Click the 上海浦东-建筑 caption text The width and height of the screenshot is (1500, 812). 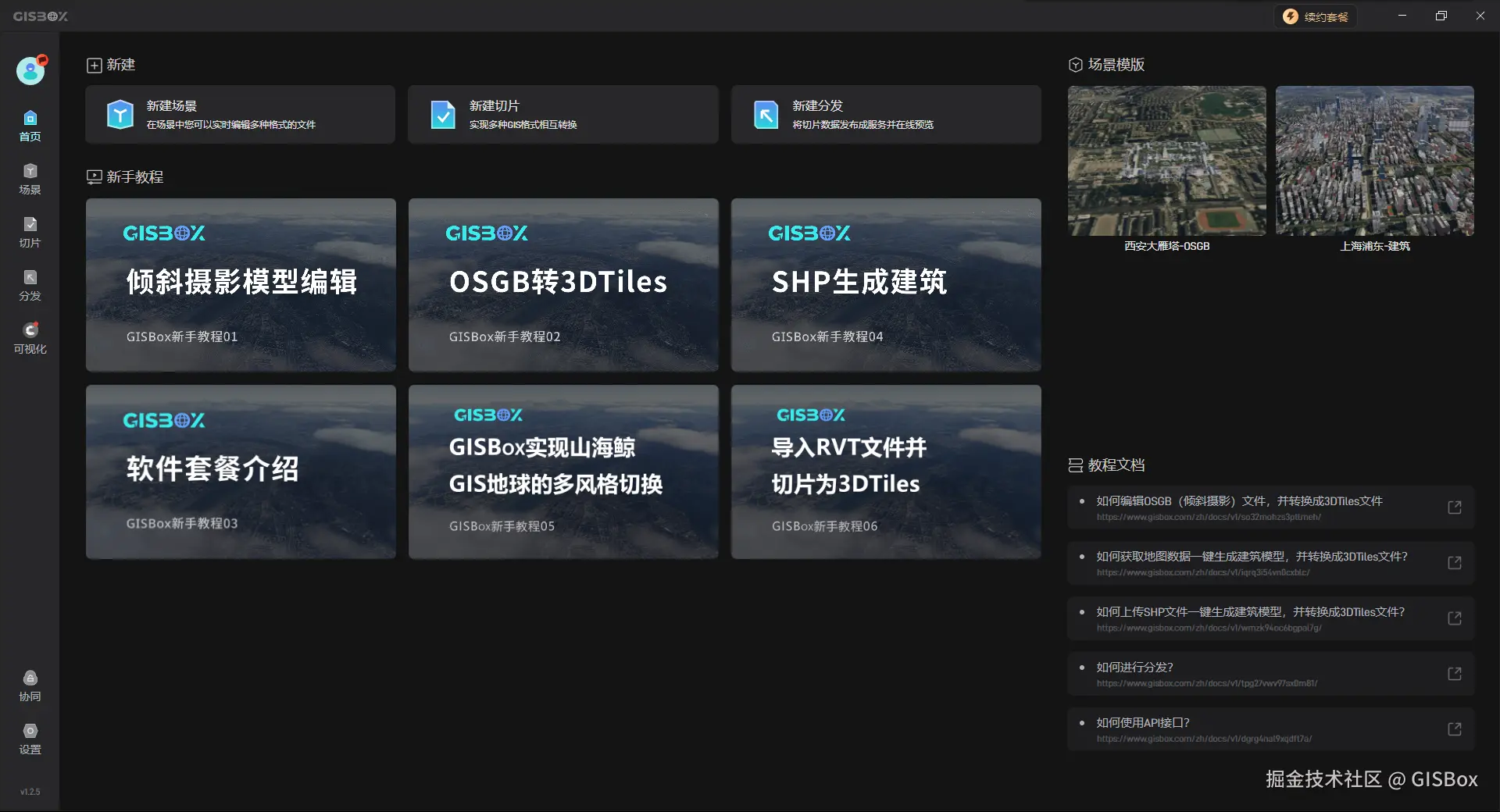(x=1375, y=246)
